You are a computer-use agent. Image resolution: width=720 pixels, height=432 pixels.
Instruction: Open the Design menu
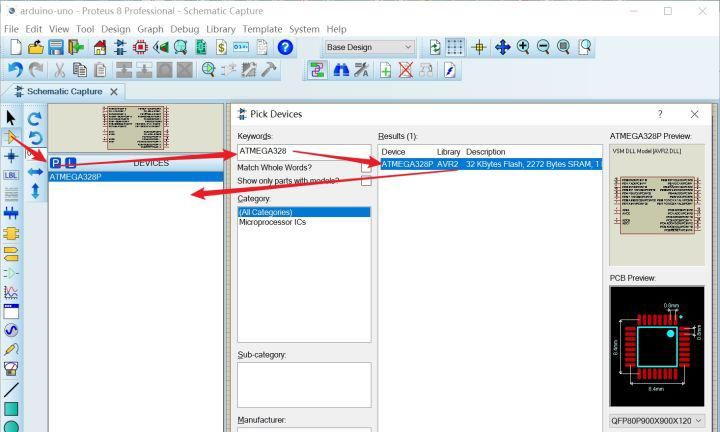pos(116,29)
